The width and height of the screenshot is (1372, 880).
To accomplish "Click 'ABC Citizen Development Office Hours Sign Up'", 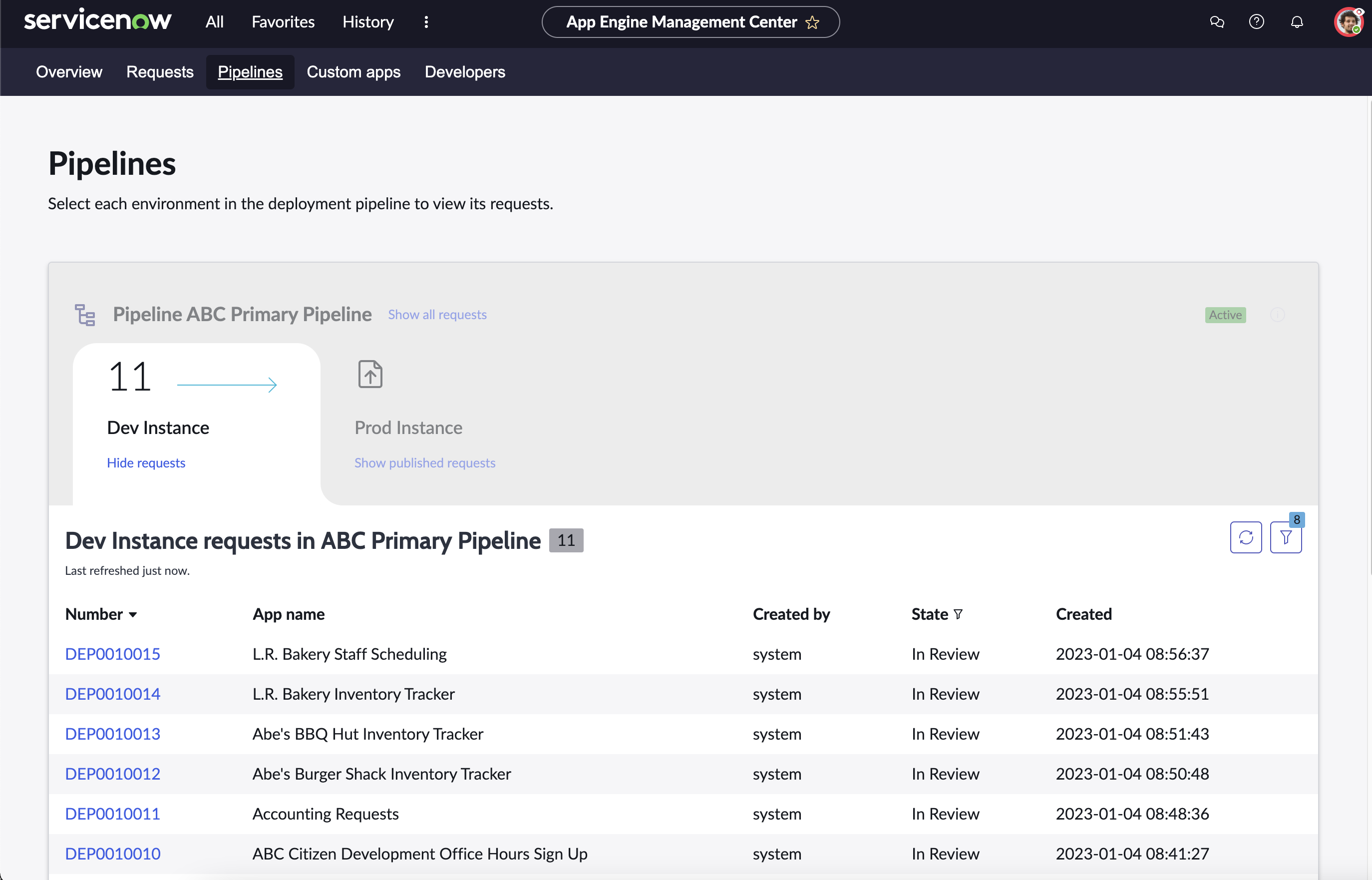I will pos(420,854).
